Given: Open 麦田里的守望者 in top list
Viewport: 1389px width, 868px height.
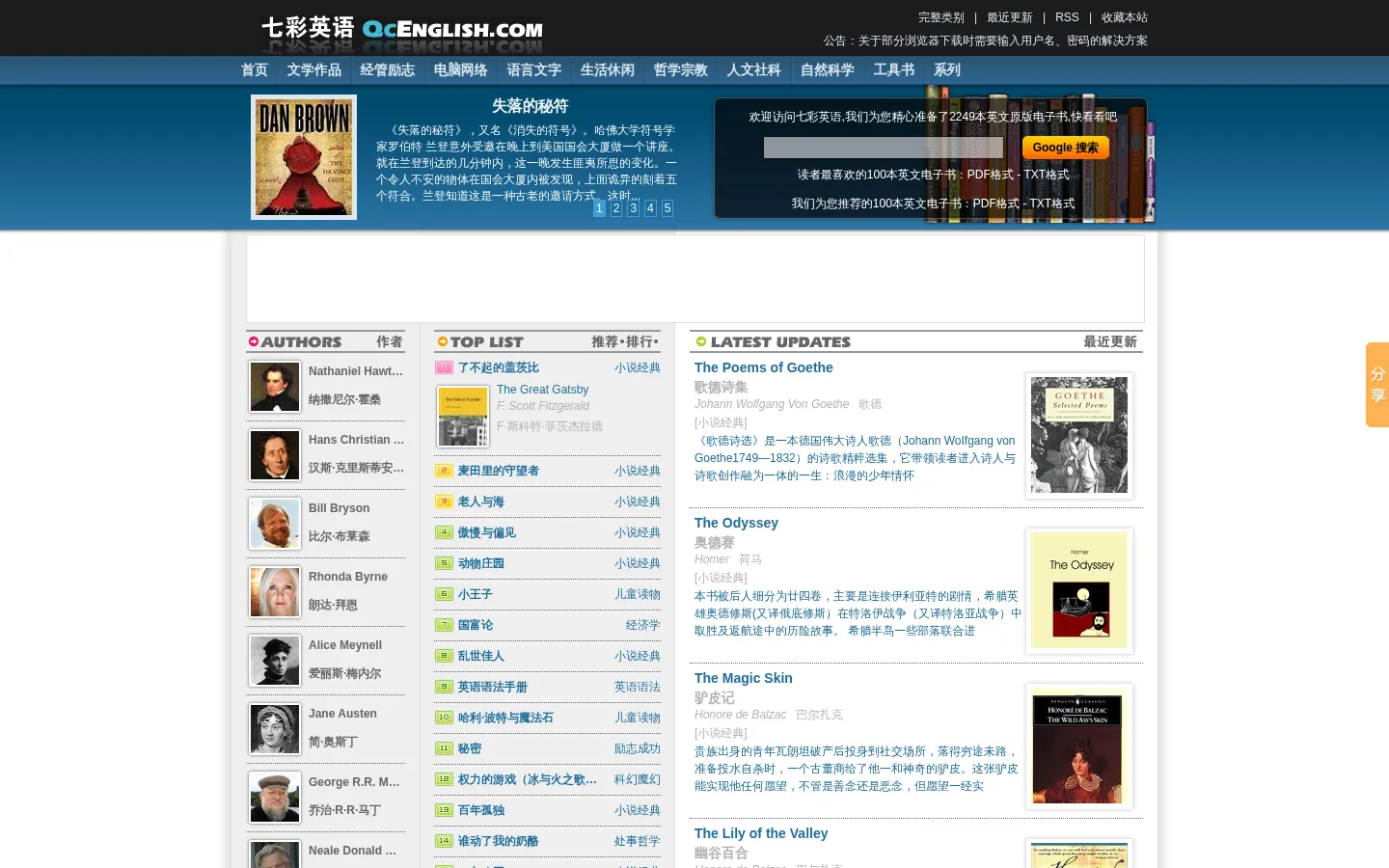Looking at the screenshot, I should tap(499, 471).
